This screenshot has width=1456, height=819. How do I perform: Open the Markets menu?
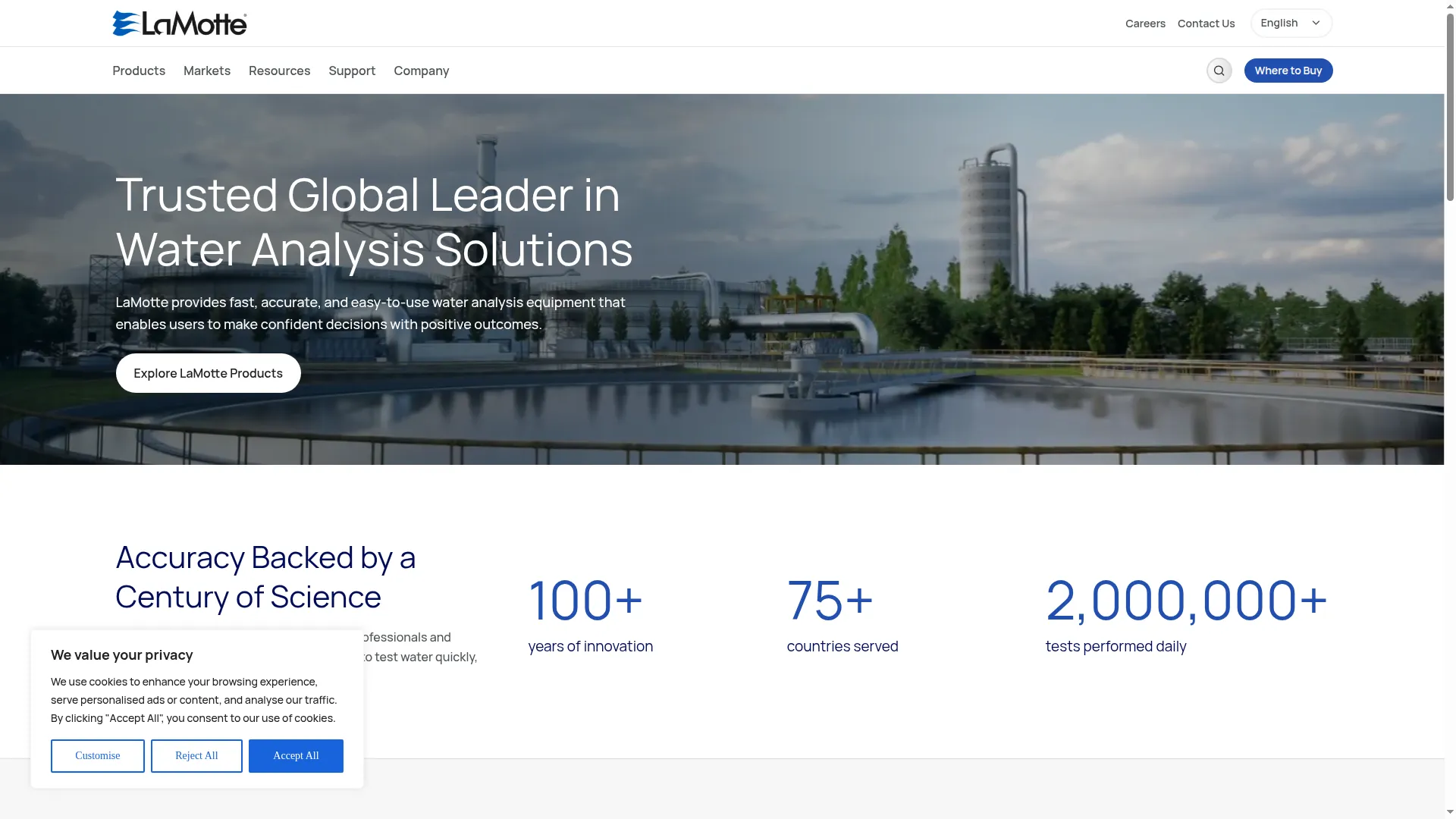point(207,71)
